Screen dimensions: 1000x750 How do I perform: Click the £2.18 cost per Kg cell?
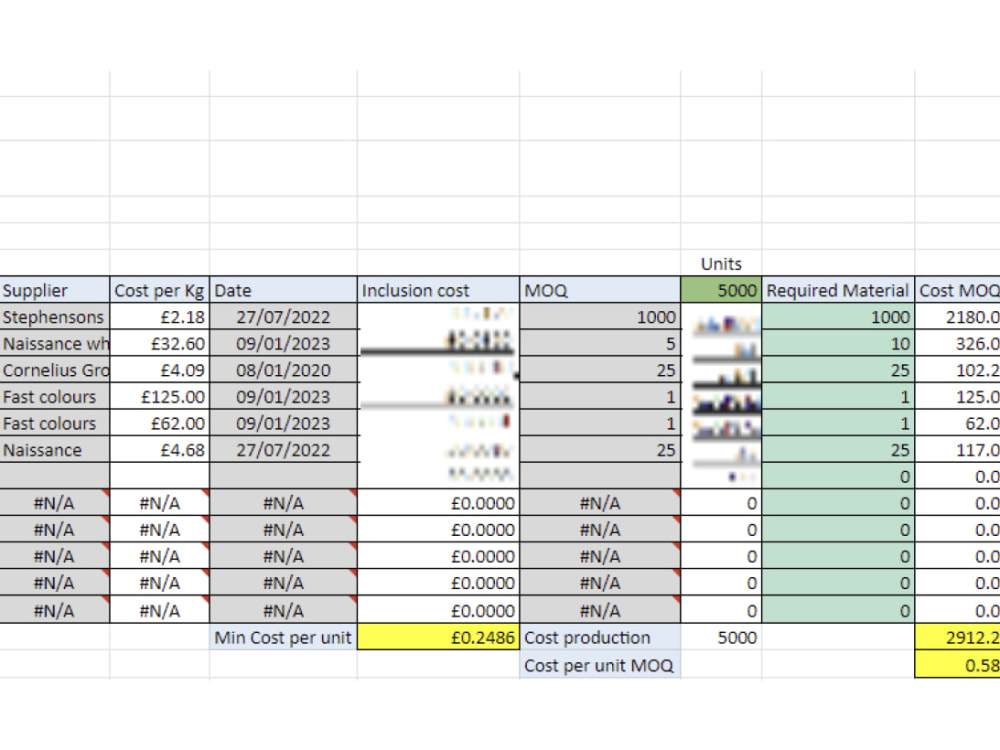(x=159, y=317)
